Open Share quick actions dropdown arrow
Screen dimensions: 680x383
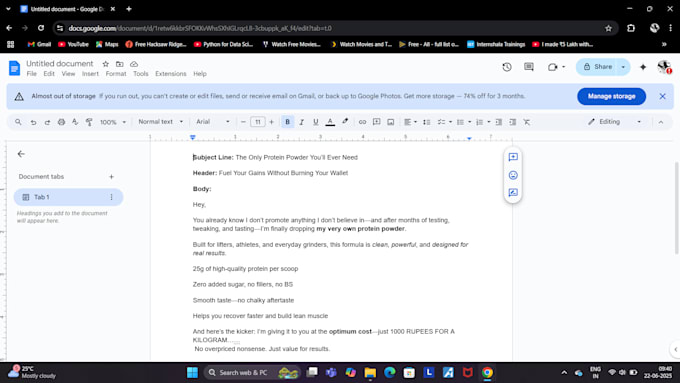click(624, 67)
